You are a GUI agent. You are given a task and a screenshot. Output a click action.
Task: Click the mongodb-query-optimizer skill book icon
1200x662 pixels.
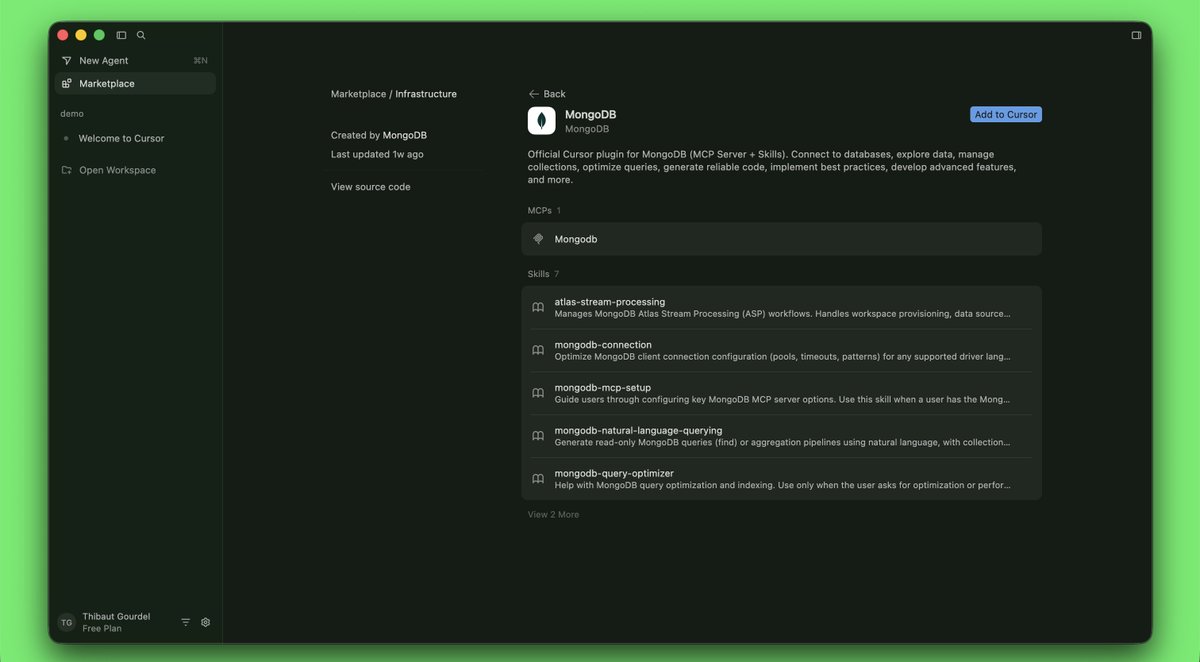[538, 478]
